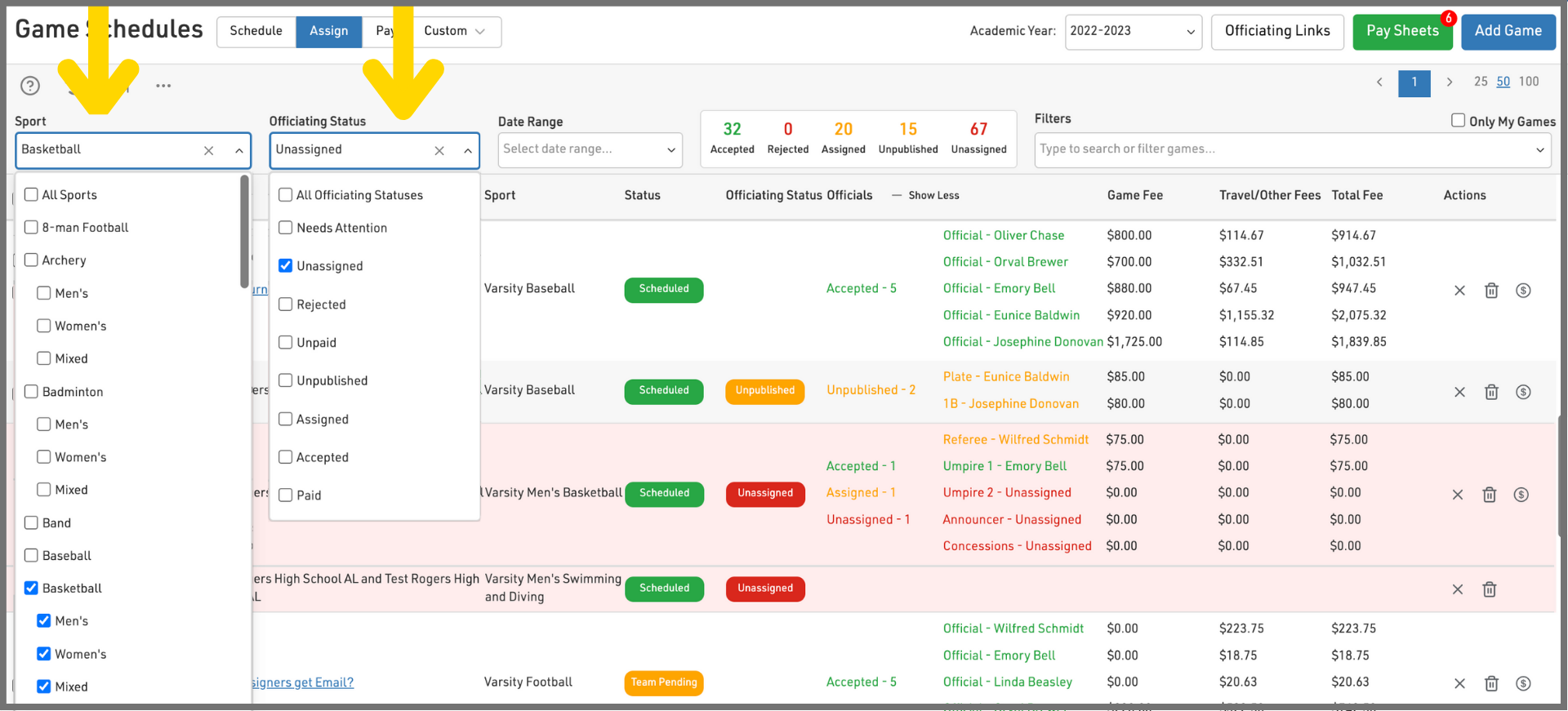Screen dimensions: 1568x711
Task: Switch to the Schedule tab
Action: click(x=256, y=32)
